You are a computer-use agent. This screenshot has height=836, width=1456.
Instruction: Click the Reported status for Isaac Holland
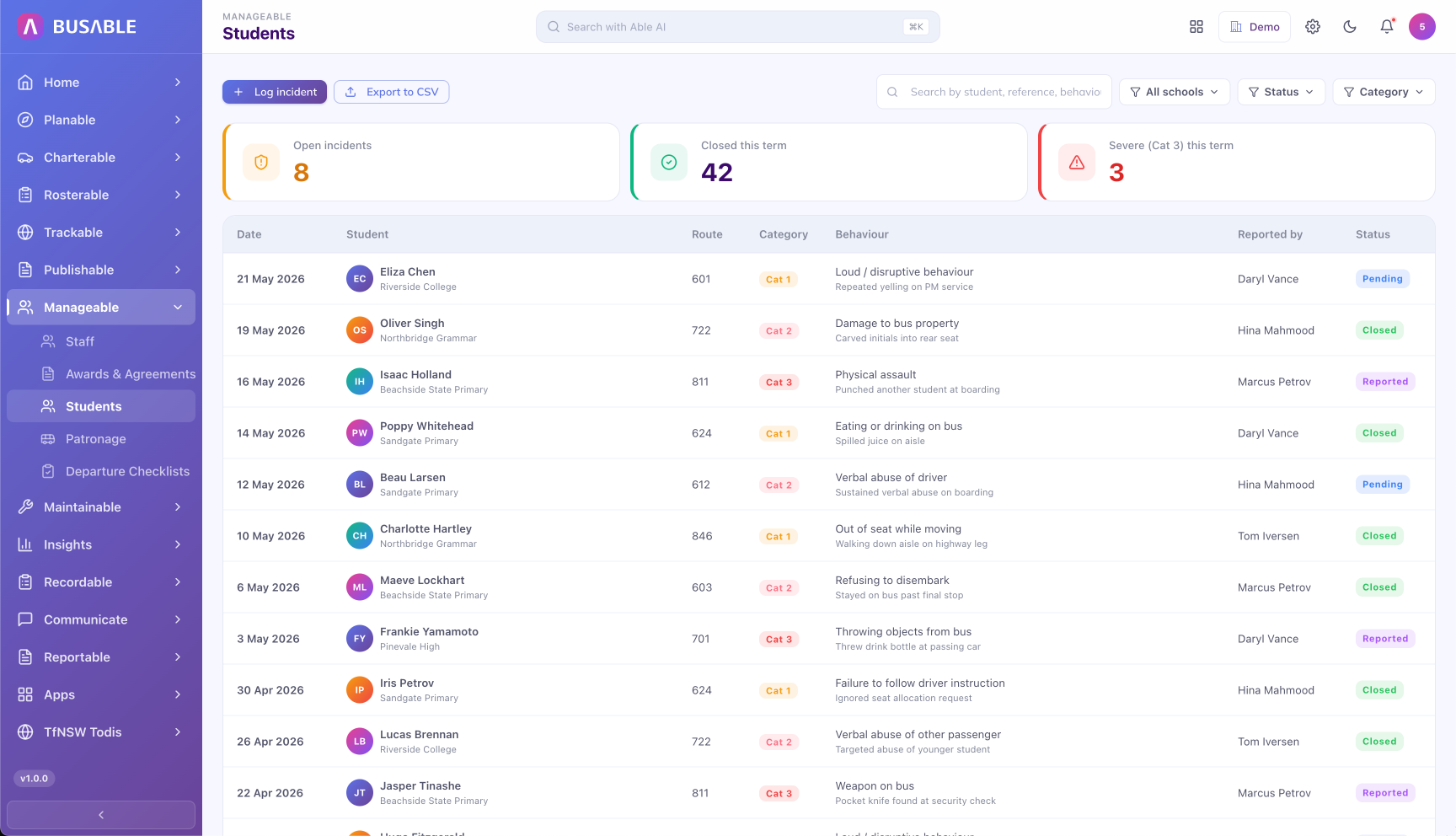[x=1385, y=382]
